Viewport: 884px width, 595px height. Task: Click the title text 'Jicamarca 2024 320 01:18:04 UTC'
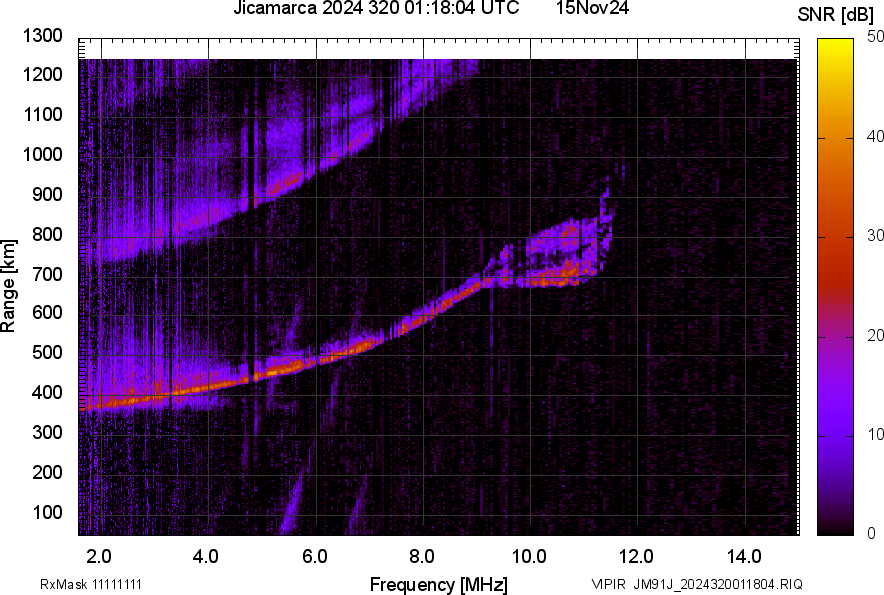coord(376,8)
